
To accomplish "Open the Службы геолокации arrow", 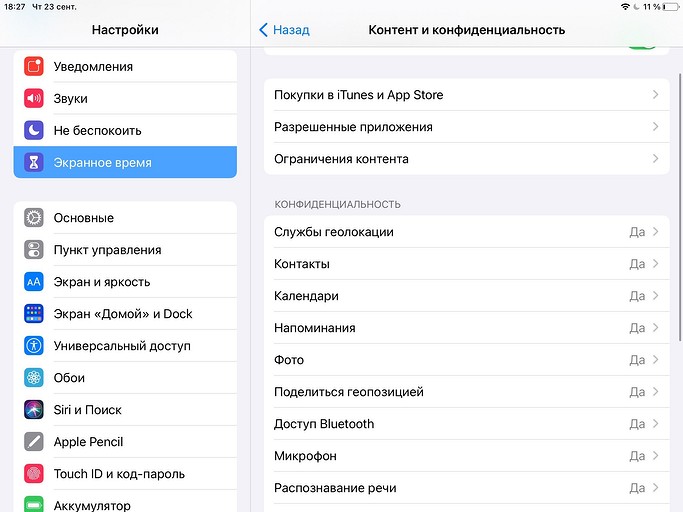I will coord(655,232).
